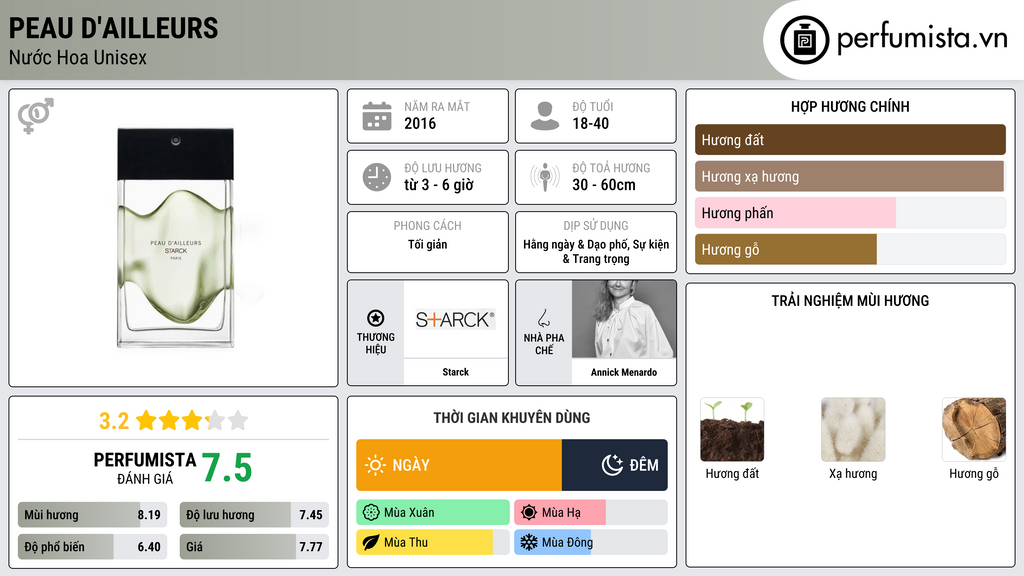
Task: Click the PEAU D'AILLEURS title
Action: click(114, 29)
